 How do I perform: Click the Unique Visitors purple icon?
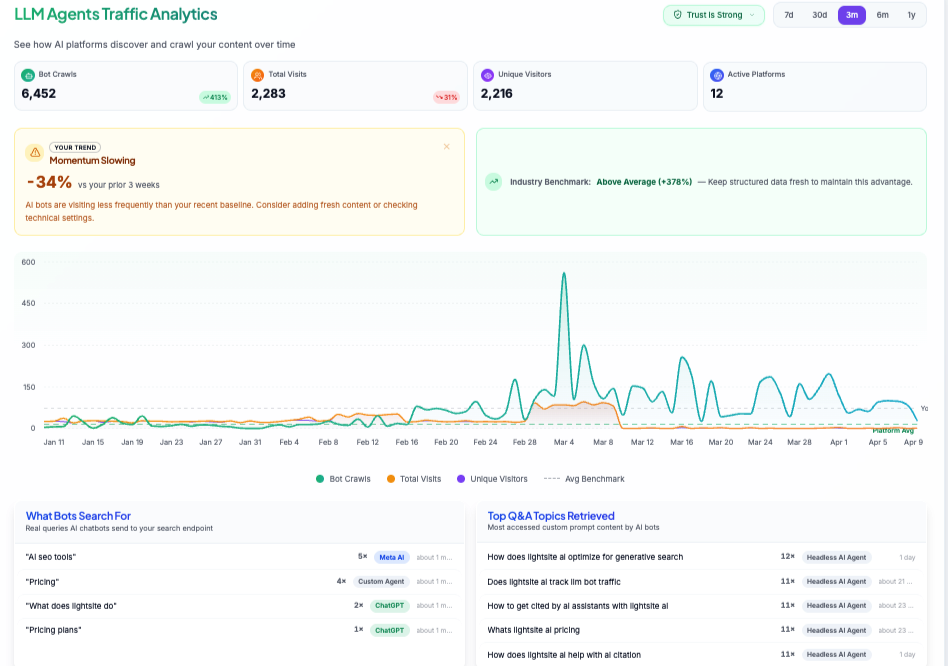tap(487, 75)
